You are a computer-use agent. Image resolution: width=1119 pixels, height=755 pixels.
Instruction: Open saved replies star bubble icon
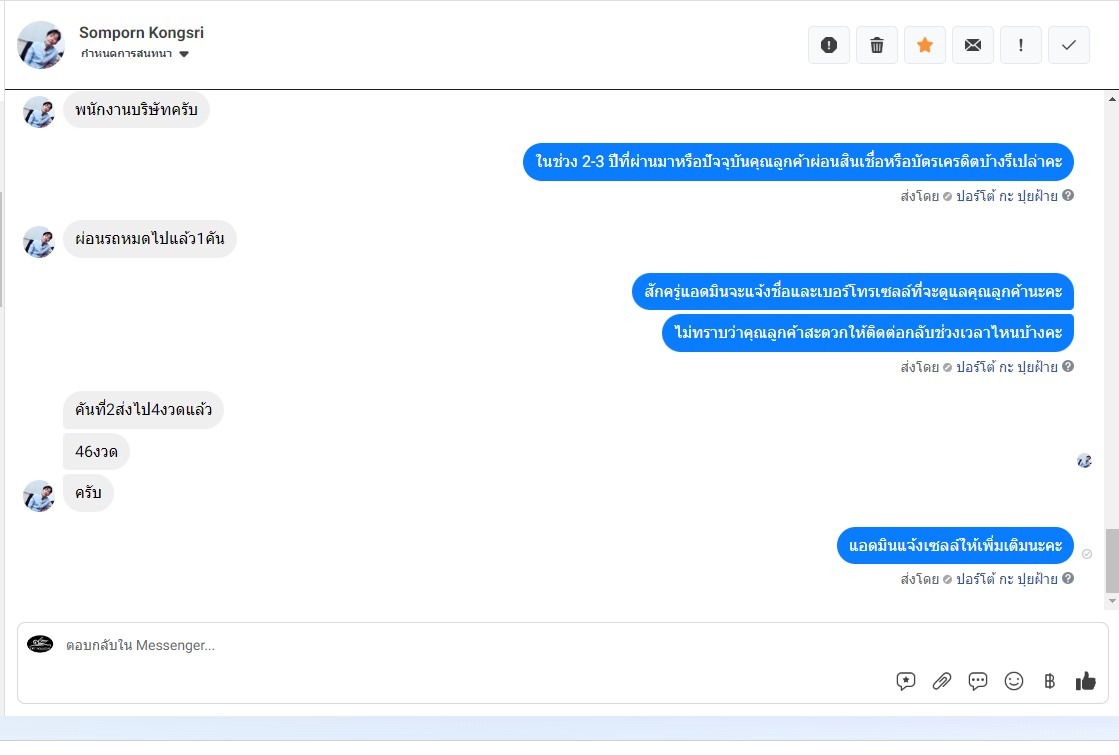(906, 681)
